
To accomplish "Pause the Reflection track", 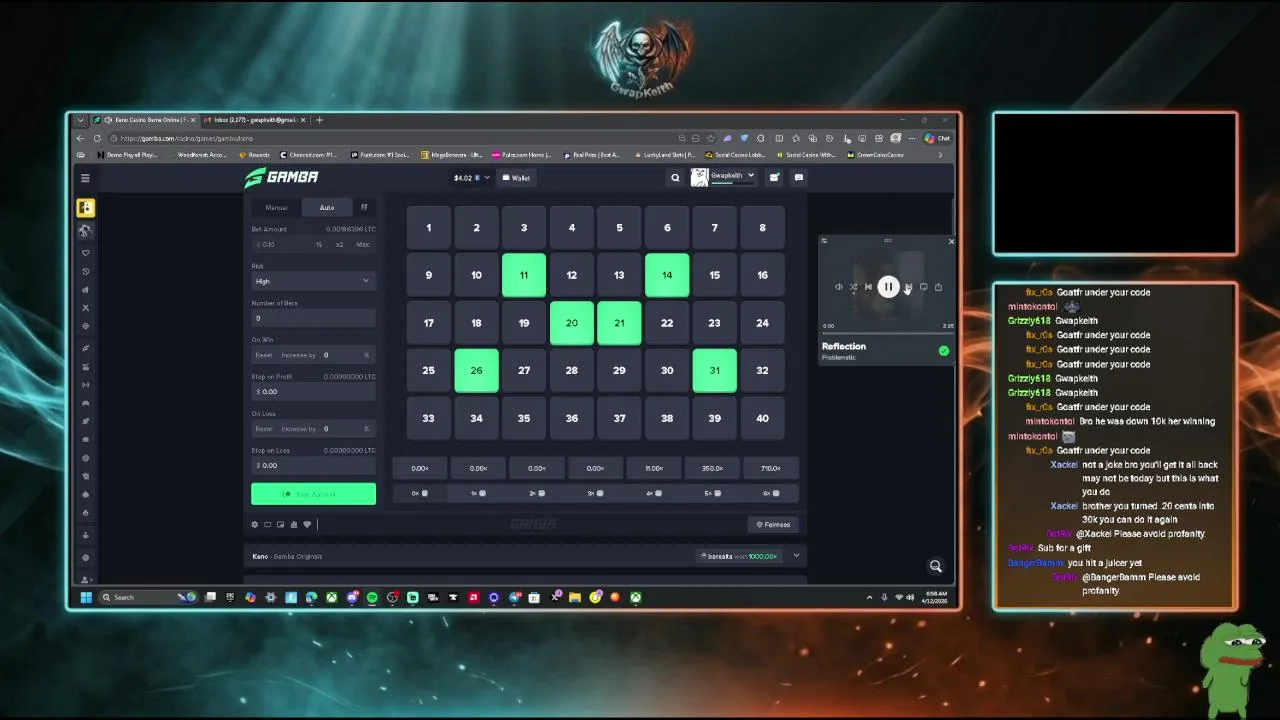I will (x=888, y=287).
